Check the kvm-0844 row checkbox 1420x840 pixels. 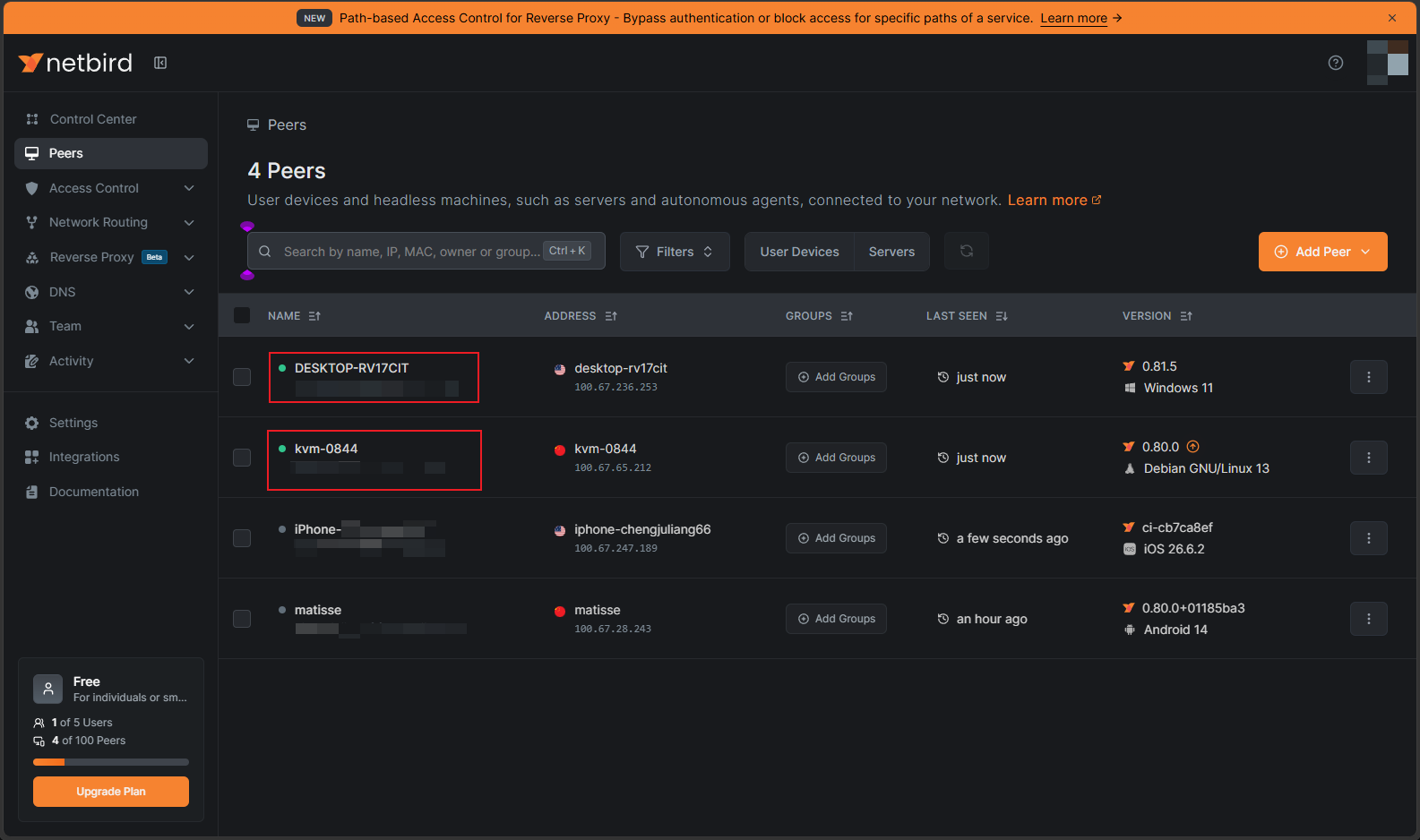[242, 458]
